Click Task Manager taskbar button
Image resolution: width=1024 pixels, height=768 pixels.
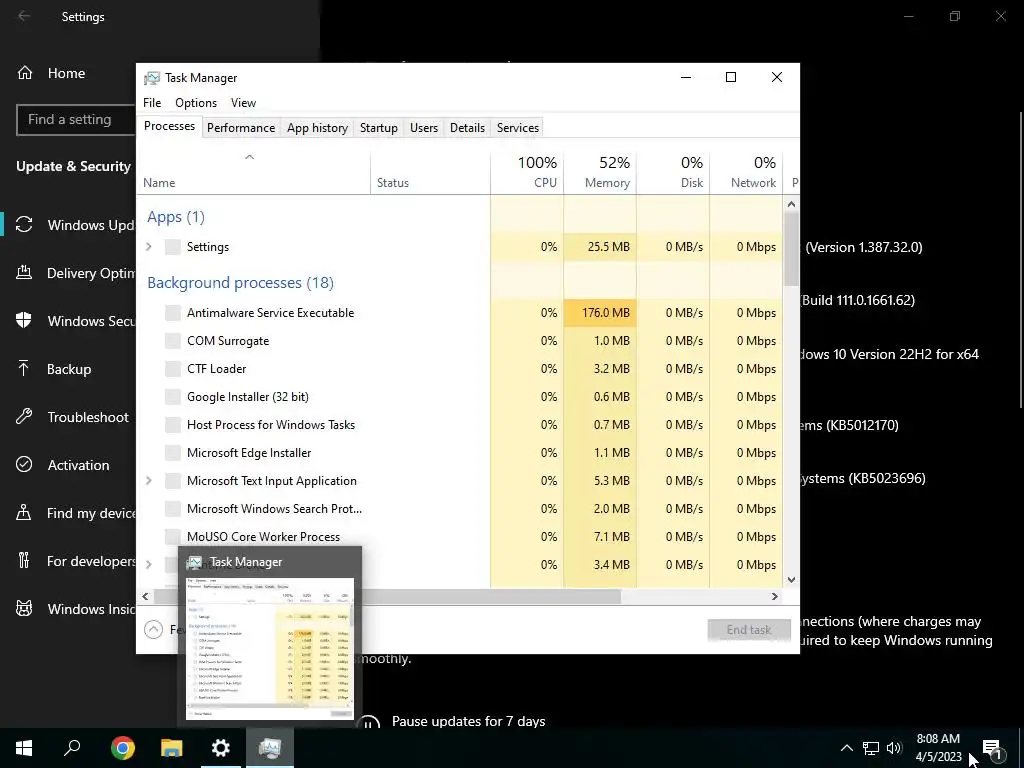pyautogui.click(x=270, y=748)
